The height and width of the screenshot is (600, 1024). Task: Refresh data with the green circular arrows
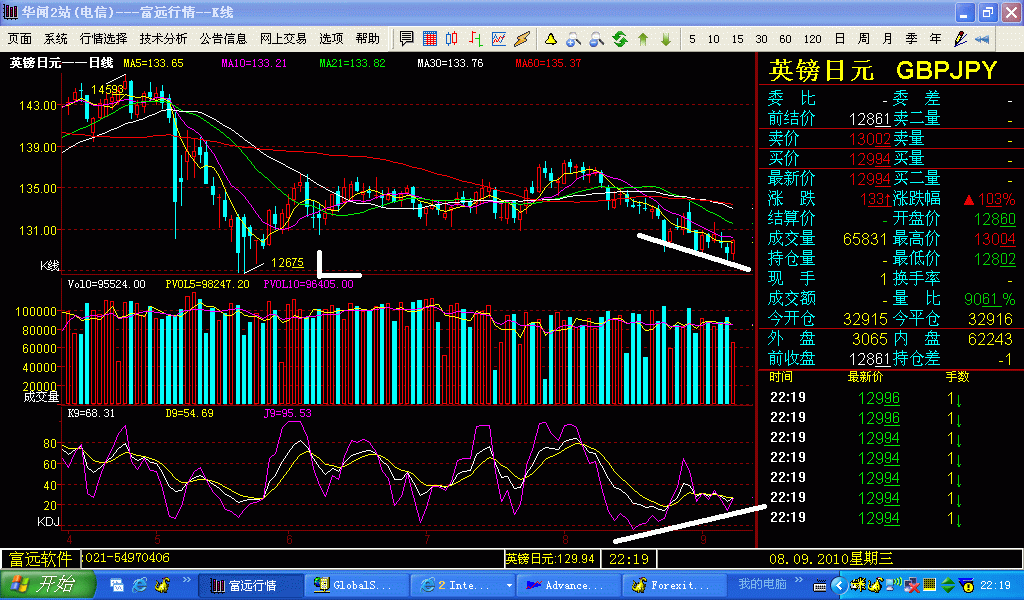coord(620,39)
